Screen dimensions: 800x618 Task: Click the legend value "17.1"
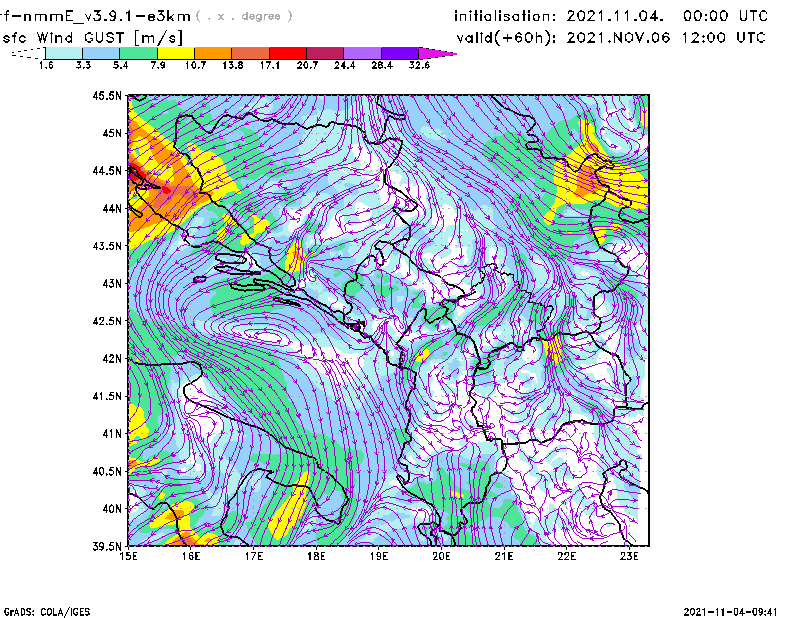point(269,65)
